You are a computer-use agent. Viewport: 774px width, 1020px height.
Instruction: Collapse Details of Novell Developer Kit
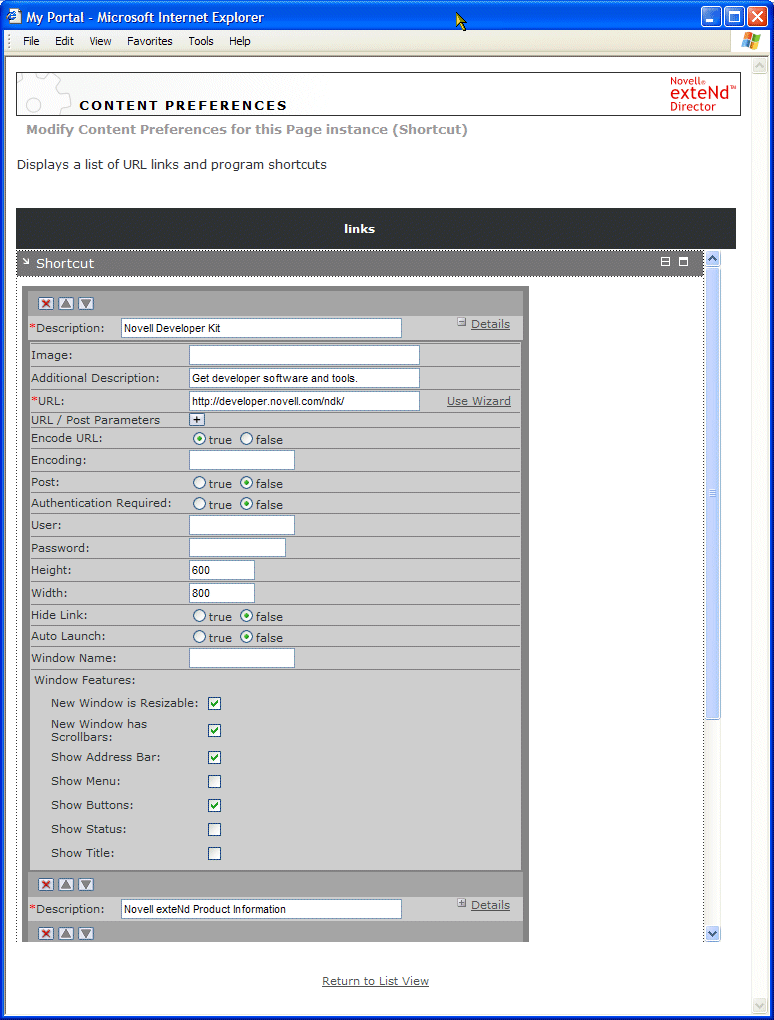click(x=461, y=322)
